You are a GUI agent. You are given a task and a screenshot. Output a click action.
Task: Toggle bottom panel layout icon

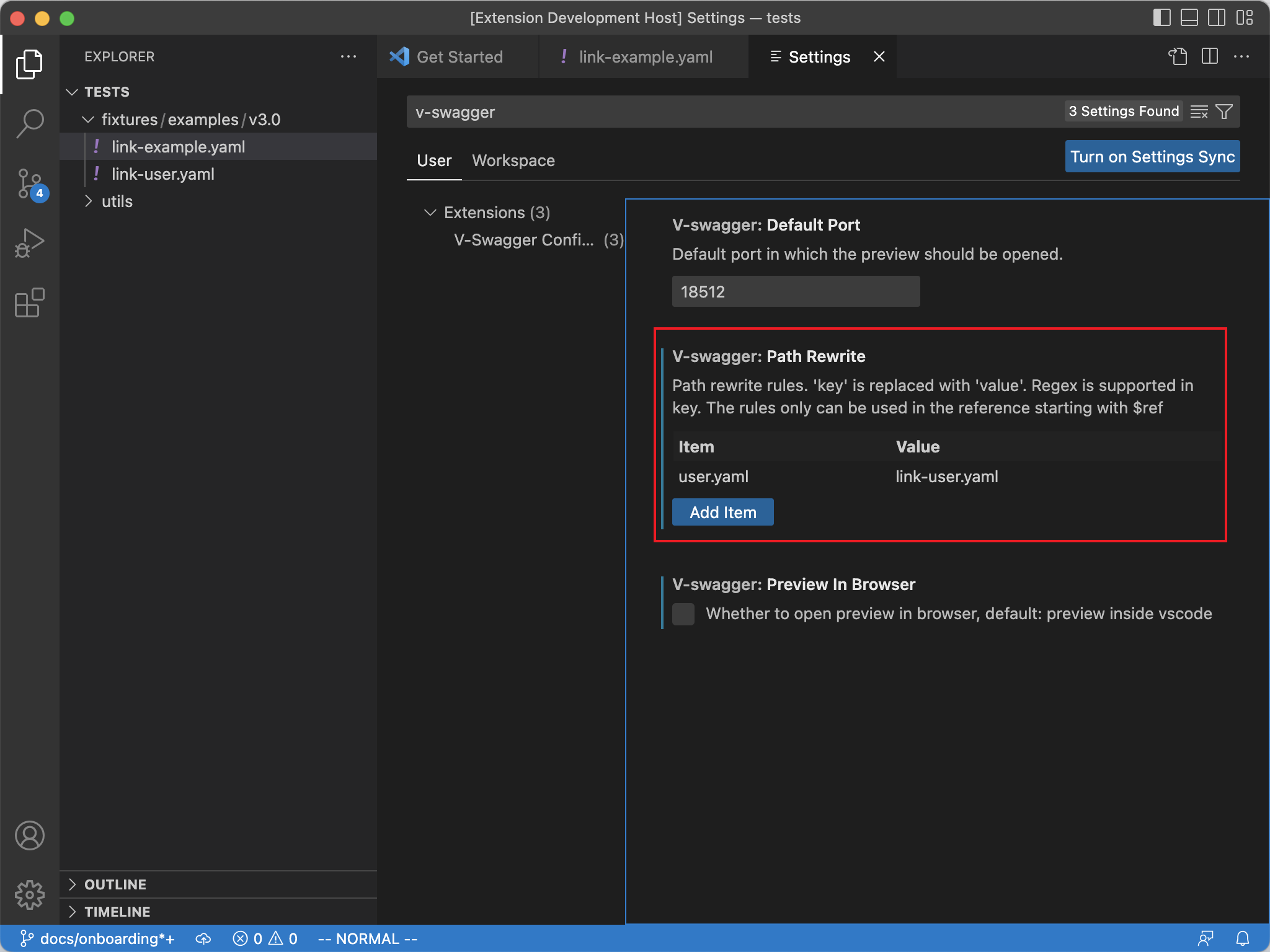point(1189,17)
